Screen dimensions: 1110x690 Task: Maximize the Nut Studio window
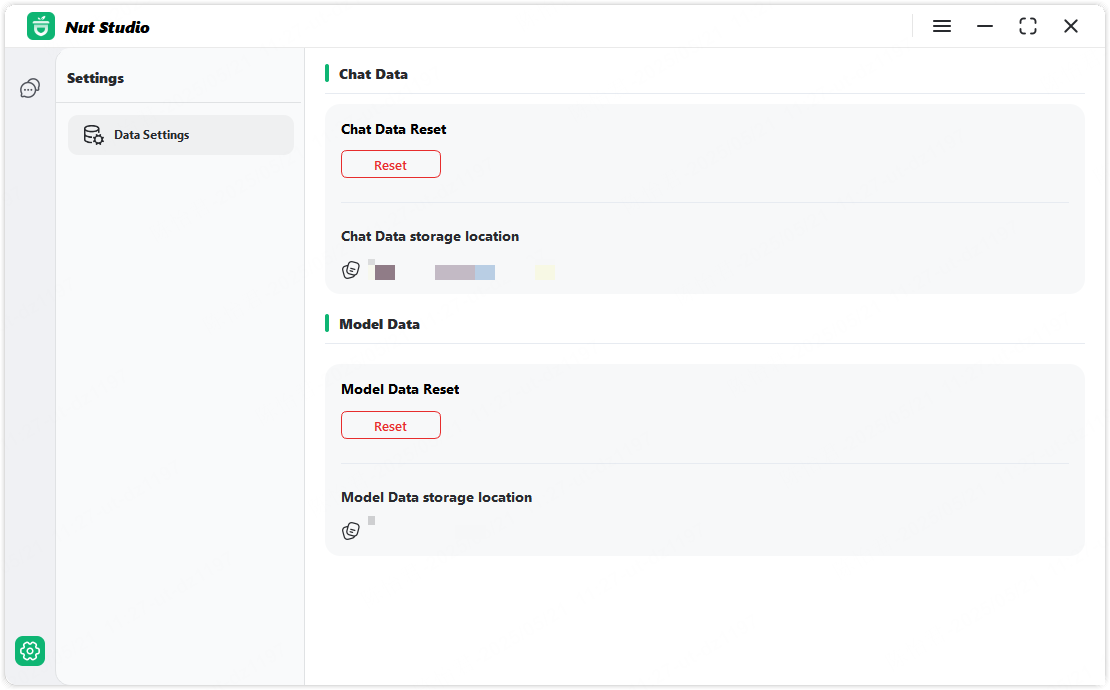pos(1028,26)
